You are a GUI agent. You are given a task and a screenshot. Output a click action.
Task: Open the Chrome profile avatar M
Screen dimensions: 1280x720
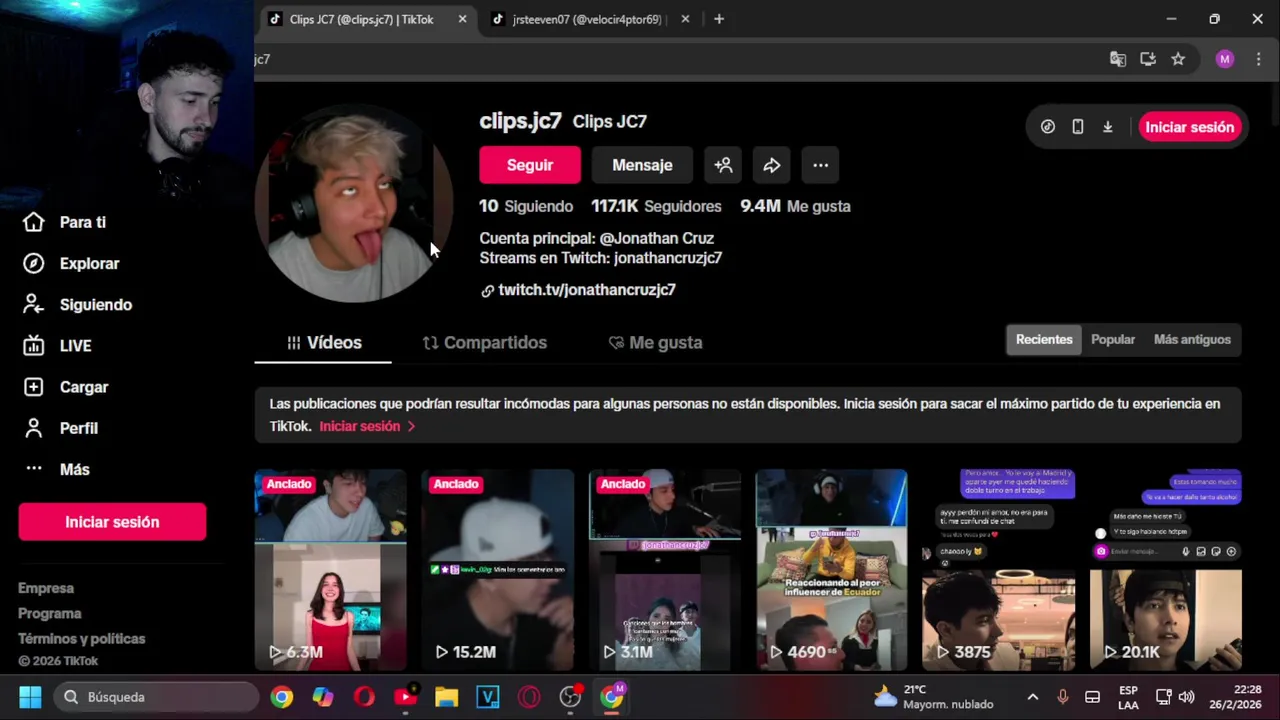click(1225, 59)
